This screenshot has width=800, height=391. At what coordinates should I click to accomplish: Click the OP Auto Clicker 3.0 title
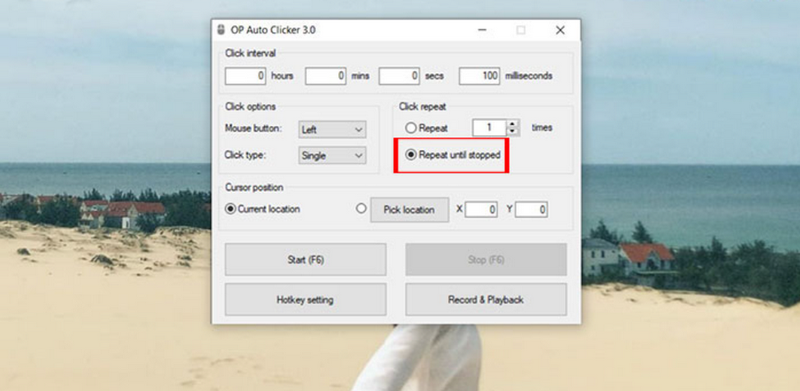click(x=273, y=30)
